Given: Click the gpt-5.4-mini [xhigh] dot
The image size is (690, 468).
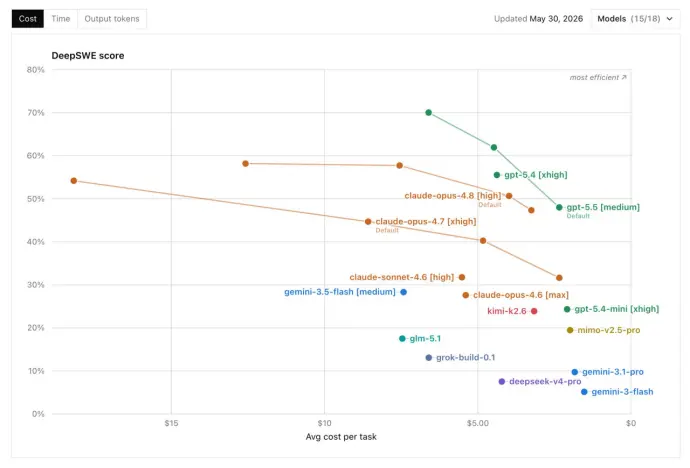Looking at the screenshot, I should (x=567, y=309).
